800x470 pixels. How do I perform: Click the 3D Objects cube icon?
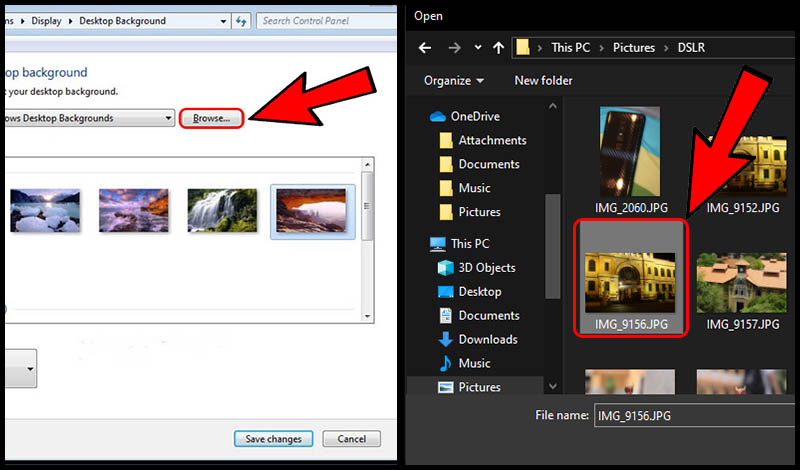[445, 268]
